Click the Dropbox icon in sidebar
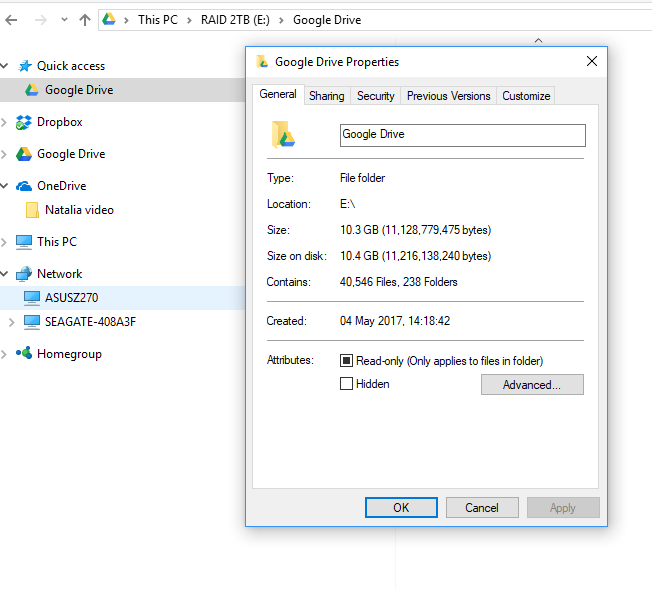Image resolution: width=652 pixels, height=590 pixels. tap(24, 122)
